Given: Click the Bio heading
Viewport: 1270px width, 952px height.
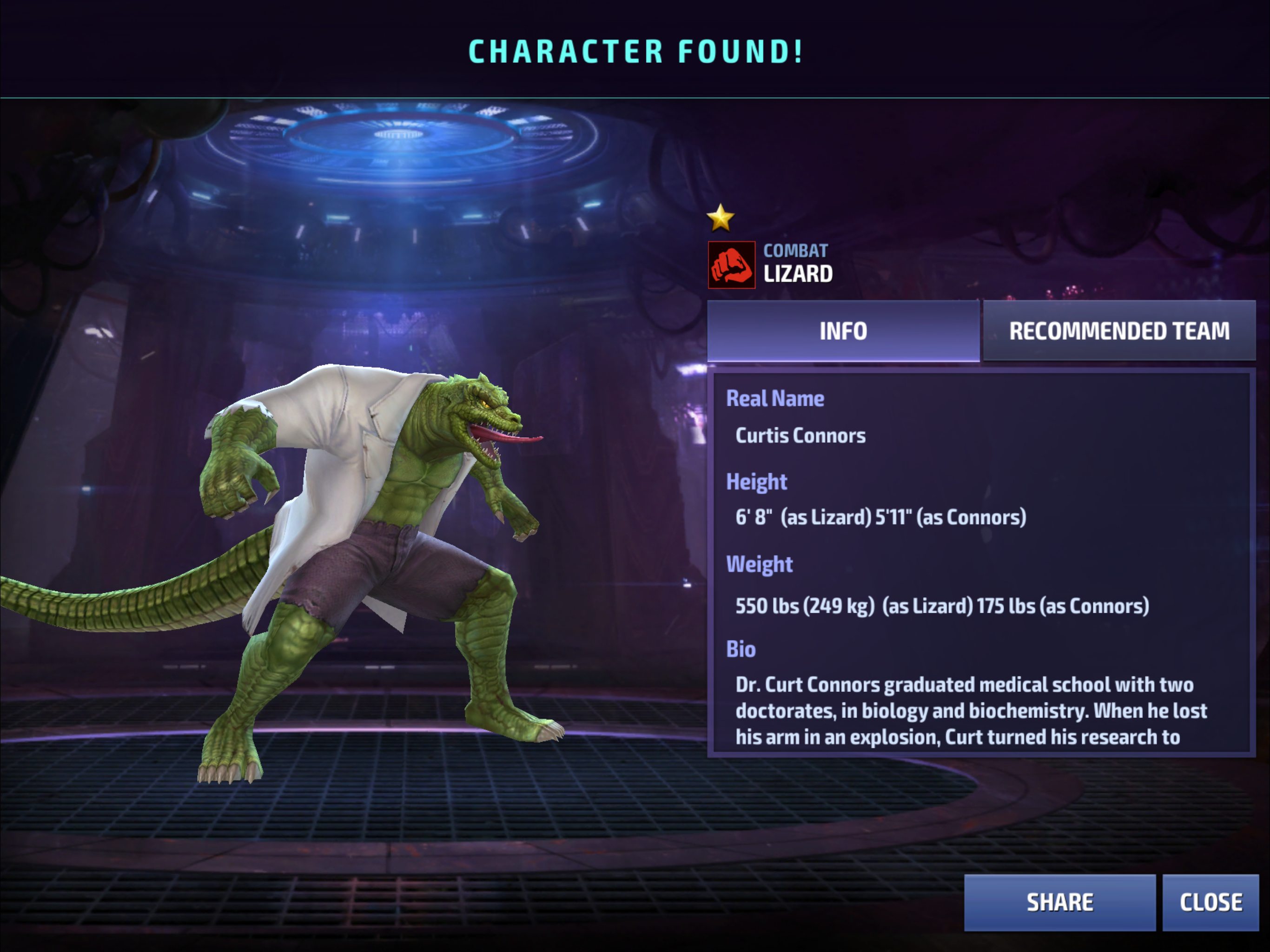Looking at the screenshot, I should click(x=741, y=649).
